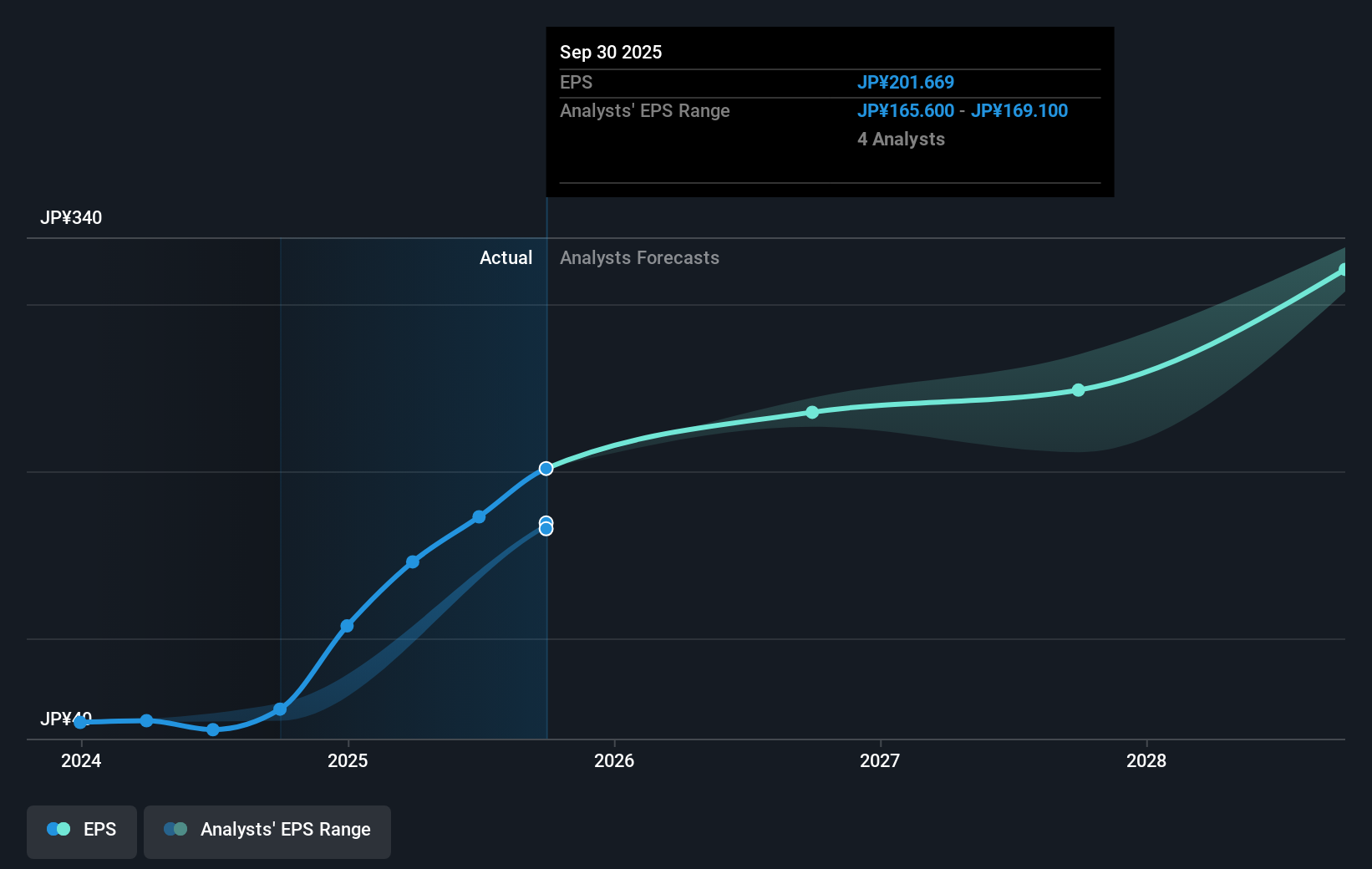Switch to the Actual section label

[506, 257]
